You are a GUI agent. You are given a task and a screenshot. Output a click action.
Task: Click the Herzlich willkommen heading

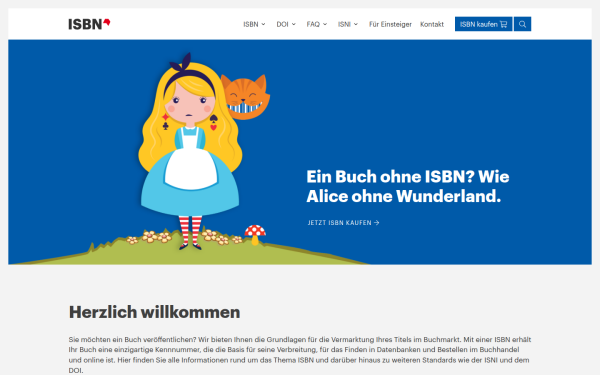point(155,312)
